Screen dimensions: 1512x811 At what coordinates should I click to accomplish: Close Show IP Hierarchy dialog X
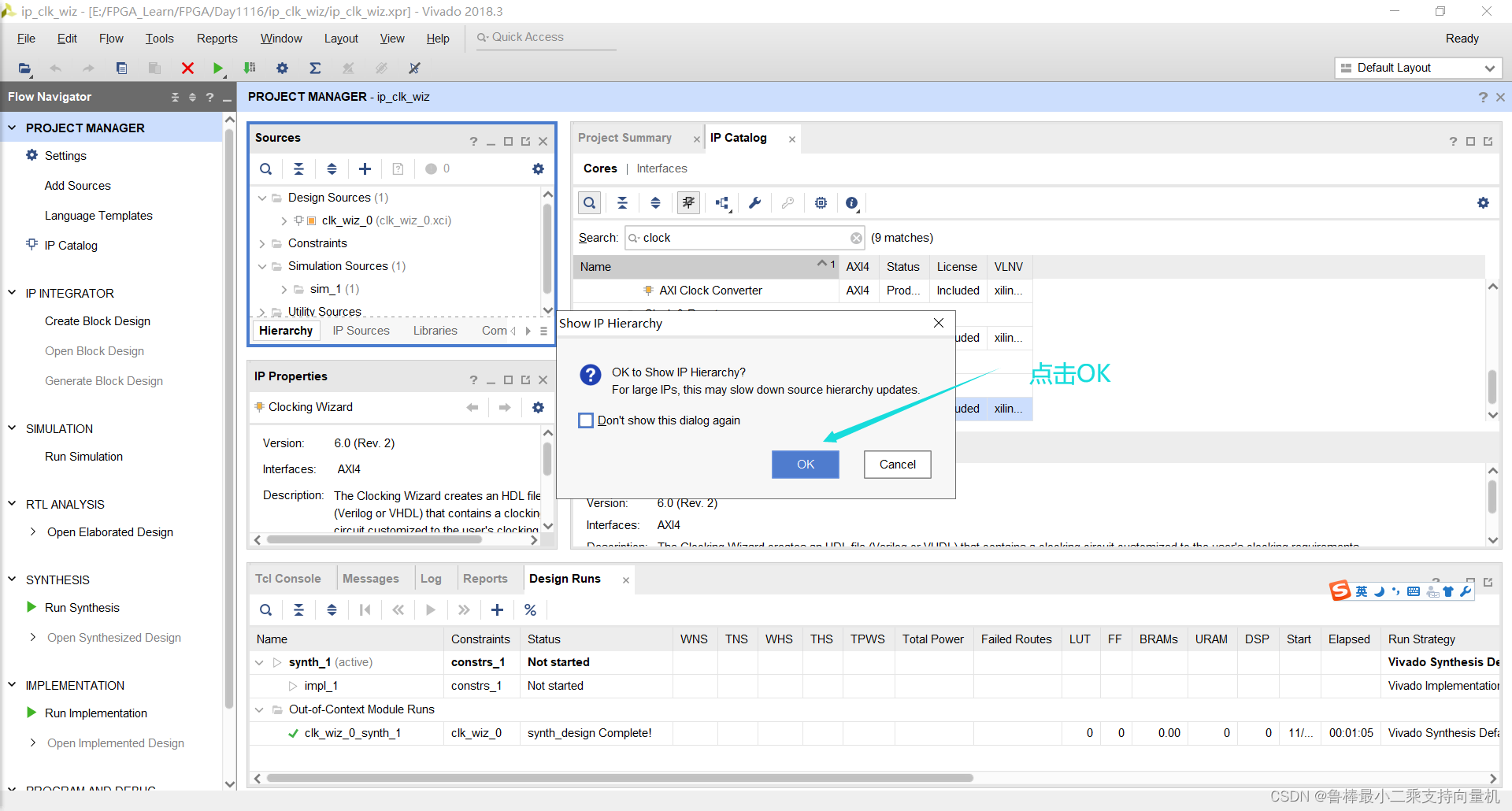pyautogui.click(x=939, y=323)
